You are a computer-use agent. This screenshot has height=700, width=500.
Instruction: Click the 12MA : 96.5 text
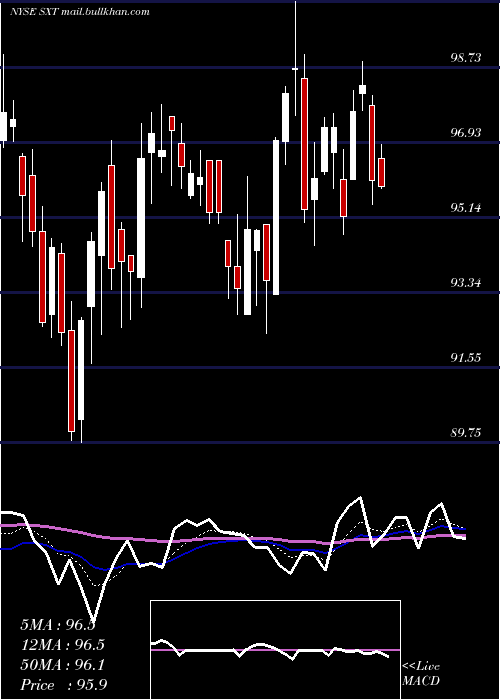point(62,645)
